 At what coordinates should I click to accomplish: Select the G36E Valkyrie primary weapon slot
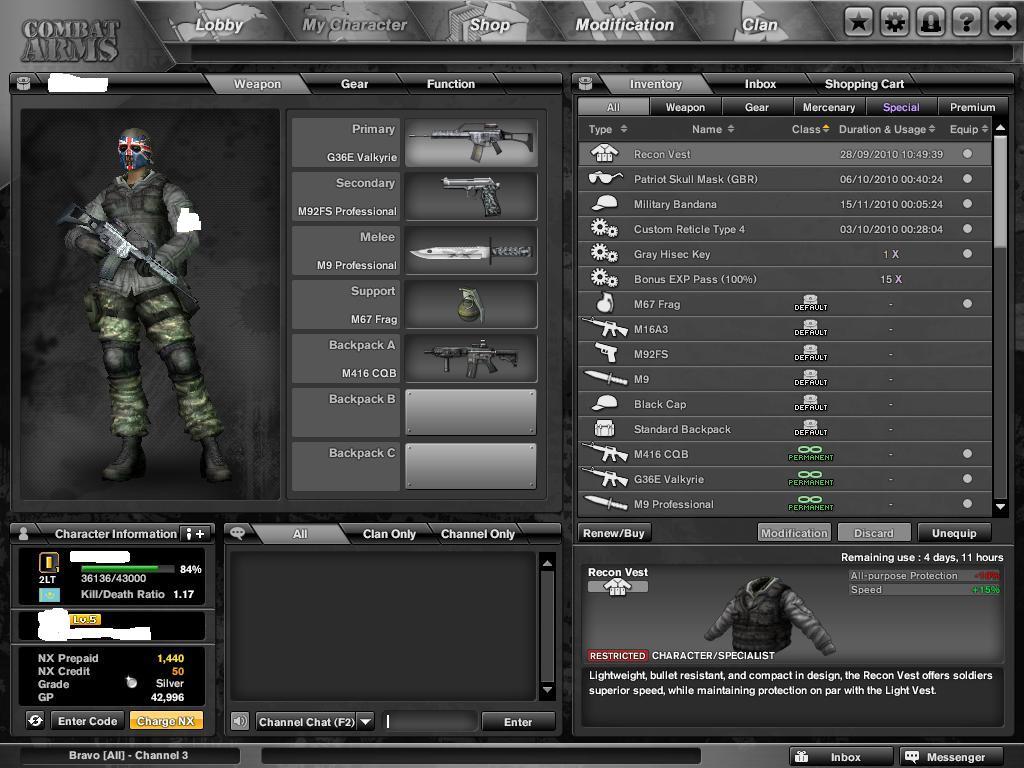click(471, 142)
